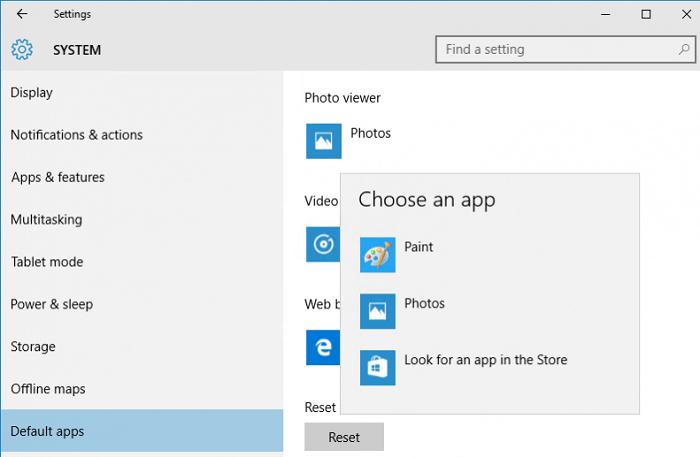Go to Storage settings
Screen dimensions: 700x457
(142, 347)
